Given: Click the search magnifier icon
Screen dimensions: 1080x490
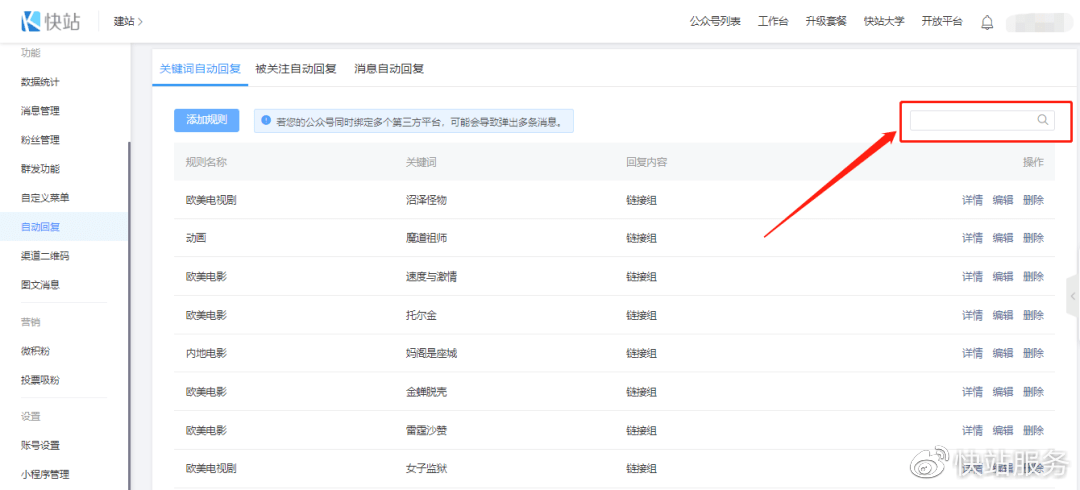Looking at the screenshot, I should (x=1042, y=120).
